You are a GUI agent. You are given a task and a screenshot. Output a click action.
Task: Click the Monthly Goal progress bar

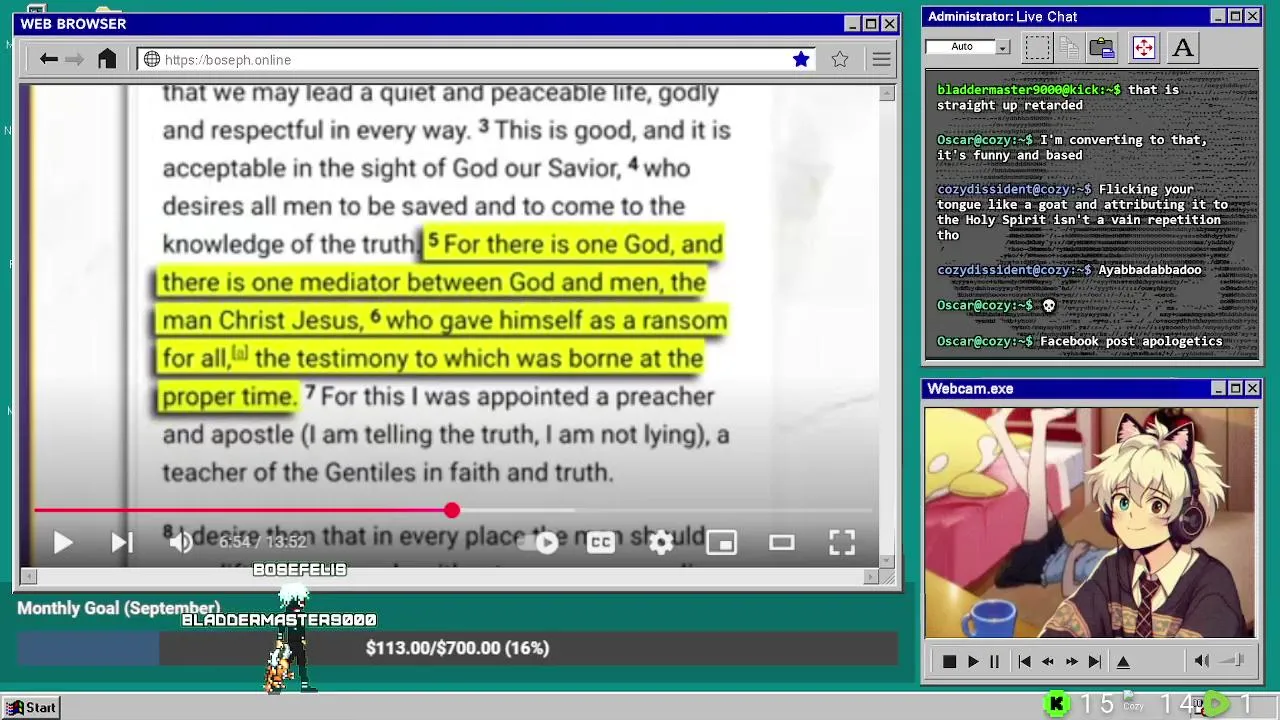457,648
